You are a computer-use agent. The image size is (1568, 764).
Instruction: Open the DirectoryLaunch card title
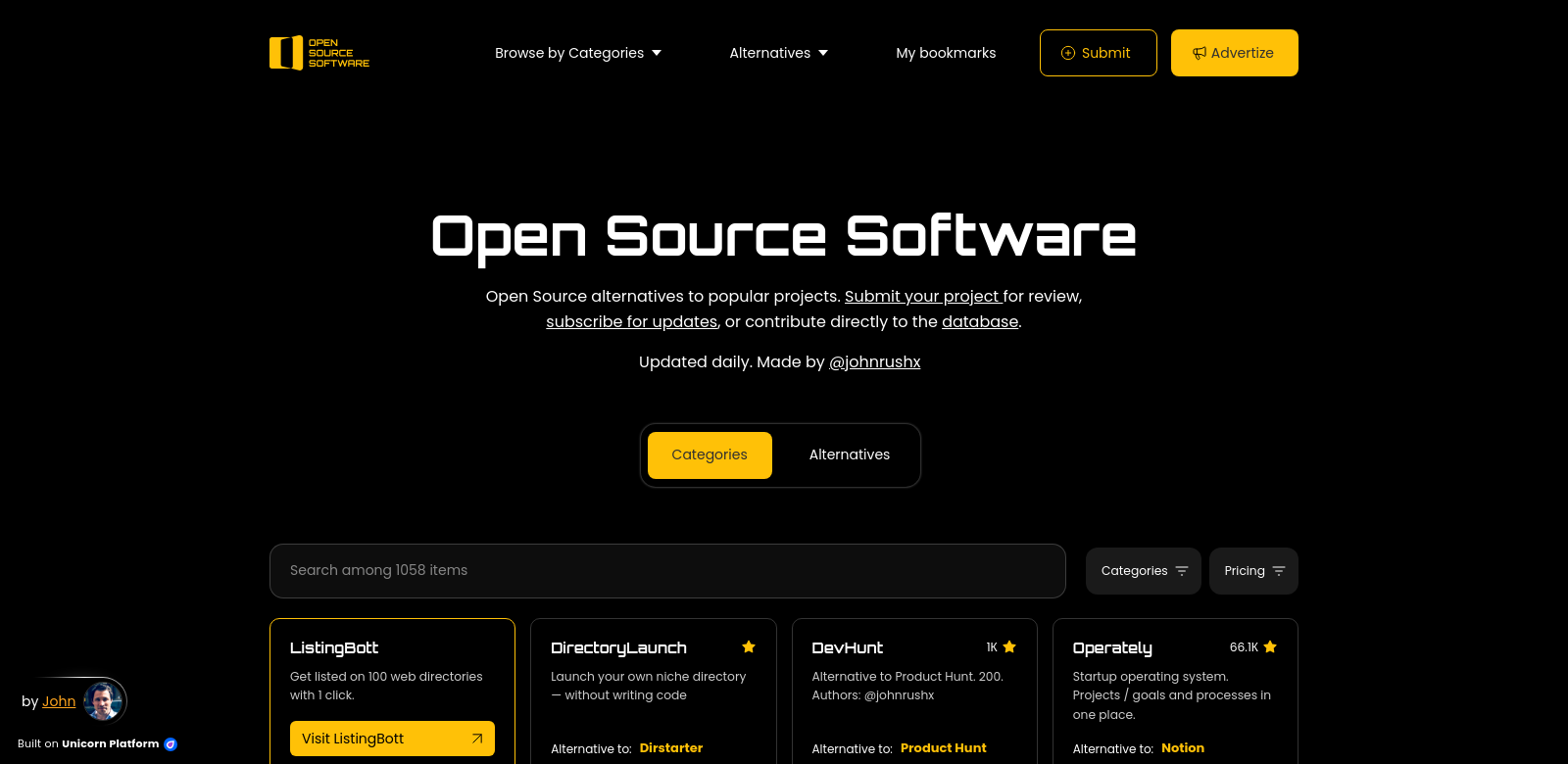(x=618, y=647)
